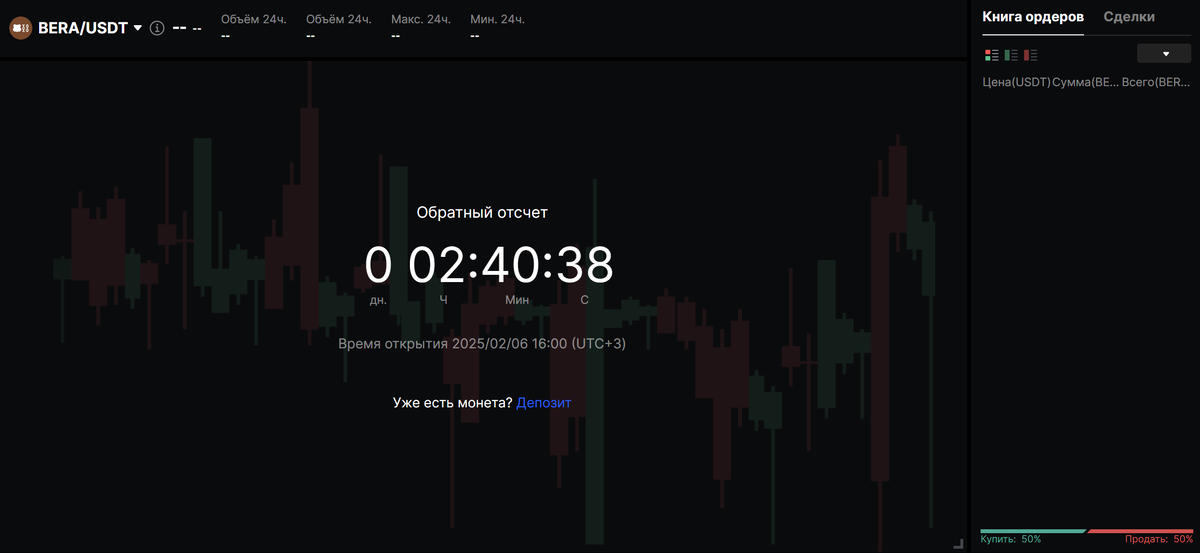Click the Уже есть монета? text
This screenshot has height=553, width=1200.
click(x=452, y=402)
